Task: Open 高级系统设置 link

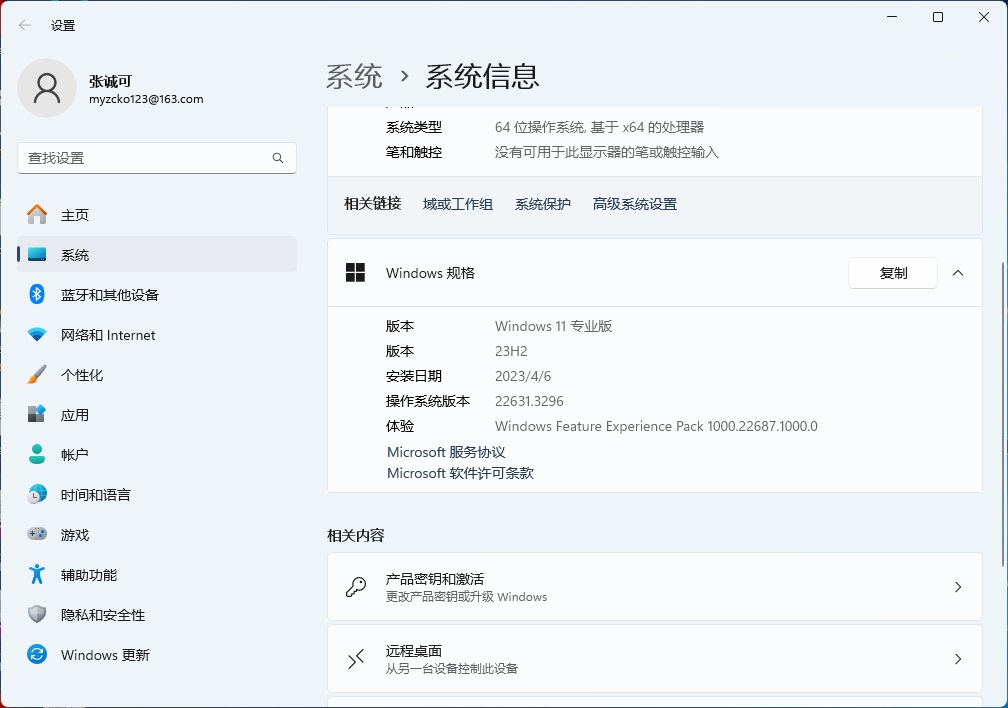Action: tap(634, 204)
